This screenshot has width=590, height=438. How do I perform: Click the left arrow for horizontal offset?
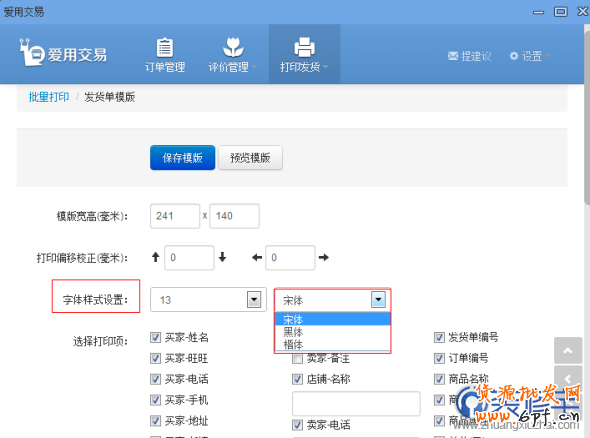click(257, 257)
